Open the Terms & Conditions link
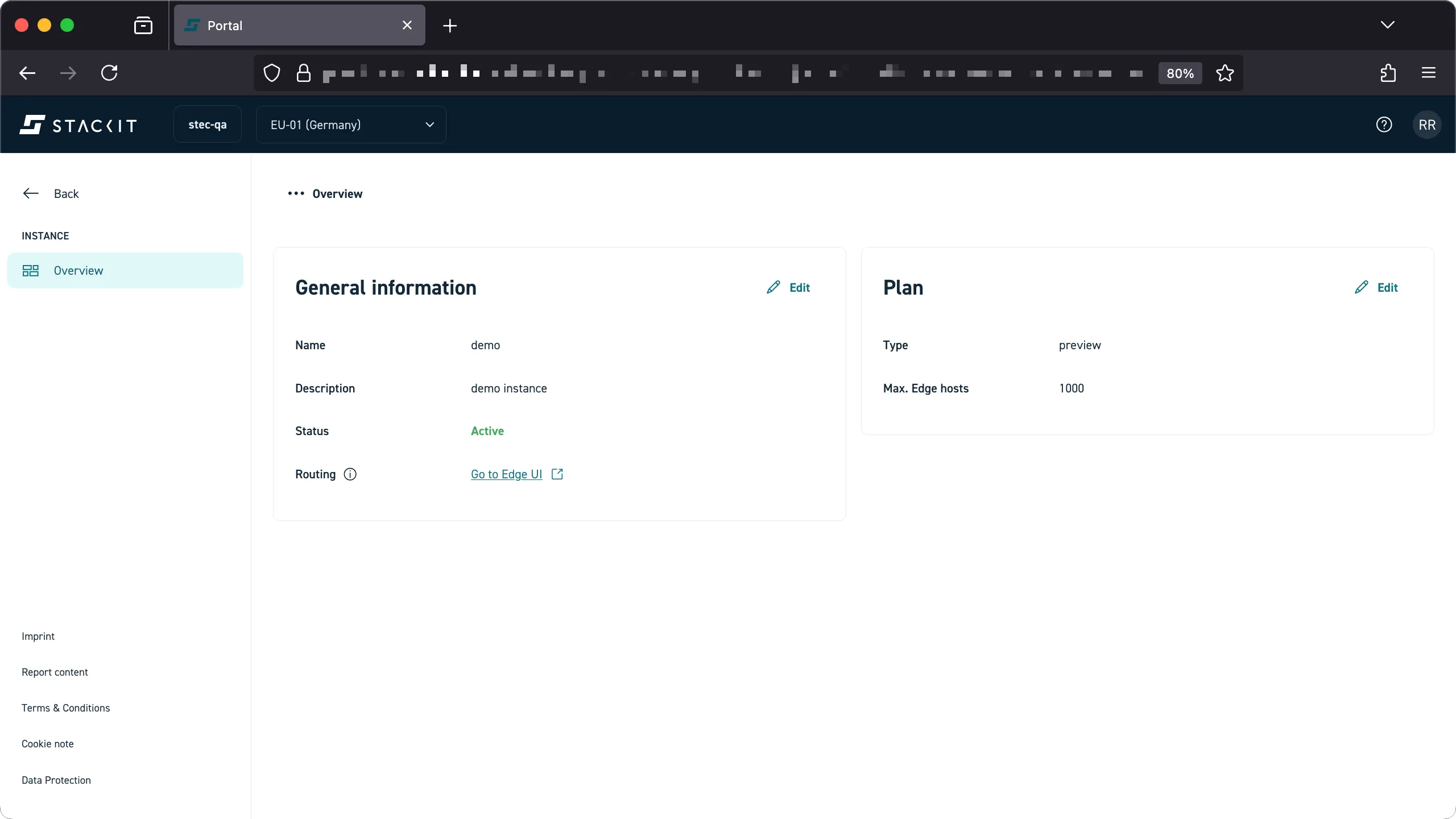The height and width of the screenshot is (819, 1456). (x=65, y=708)
